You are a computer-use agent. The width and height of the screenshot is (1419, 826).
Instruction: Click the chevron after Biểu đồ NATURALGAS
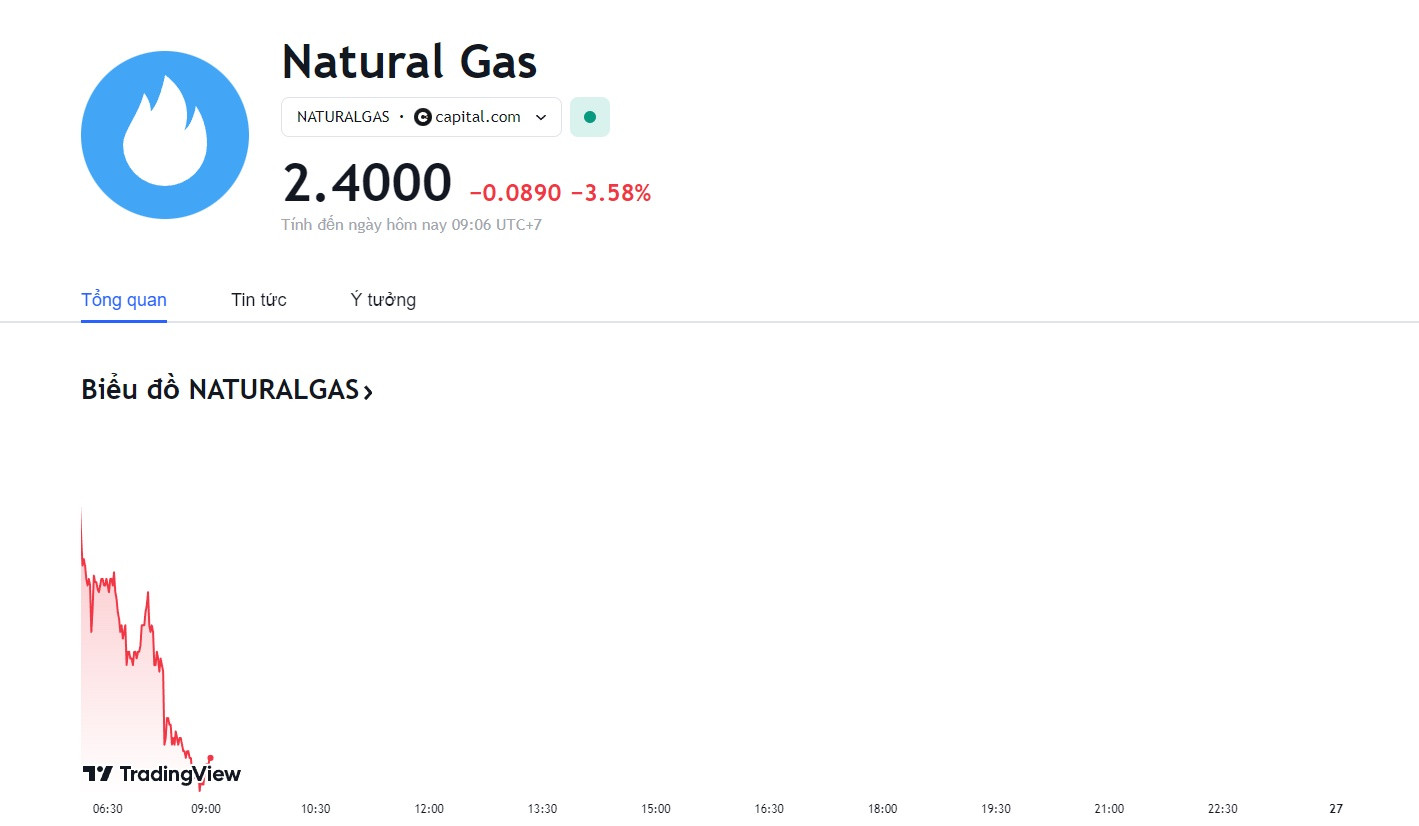tap(368, 392)
